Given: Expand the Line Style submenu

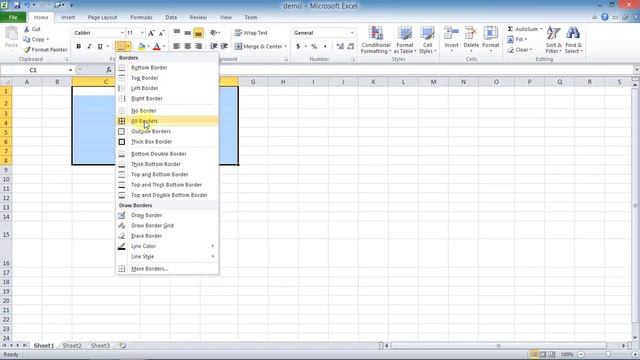Looking at the screenshot, I should [167, 257].
